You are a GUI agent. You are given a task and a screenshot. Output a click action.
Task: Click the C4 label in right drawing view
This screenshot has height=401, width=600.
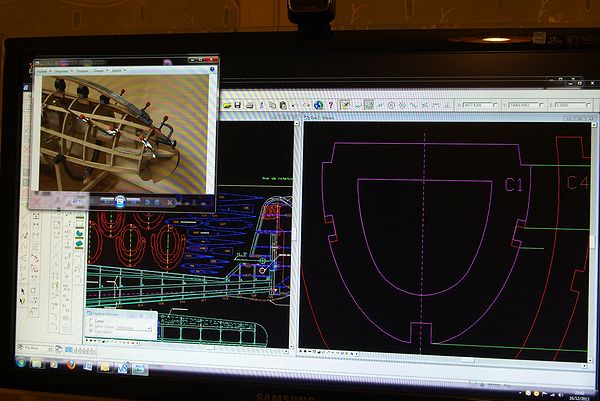pos(578,183)
